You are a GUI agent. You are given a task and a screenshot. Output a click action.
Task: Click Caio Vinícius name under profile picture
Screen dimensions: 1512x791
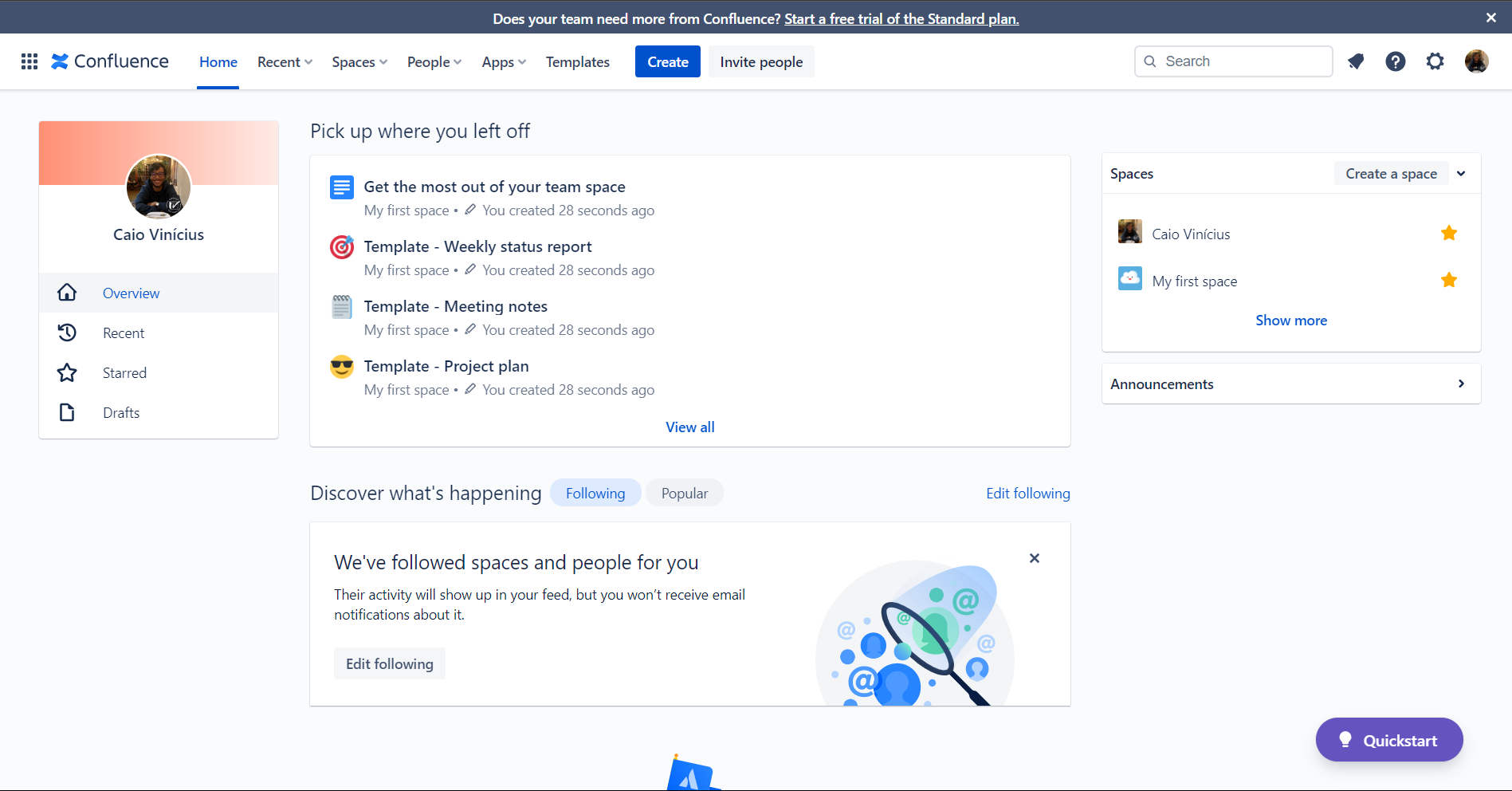click(x=159, y=234)
